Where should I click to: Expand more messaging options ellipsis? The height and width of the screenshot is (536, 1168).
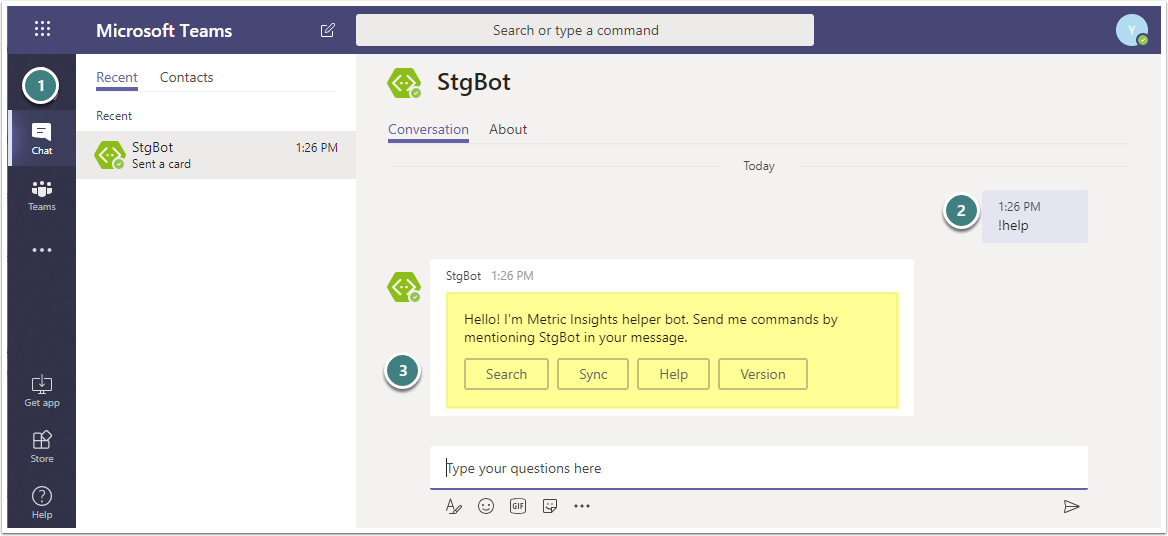pyautogui.click(x=582, y=506)
